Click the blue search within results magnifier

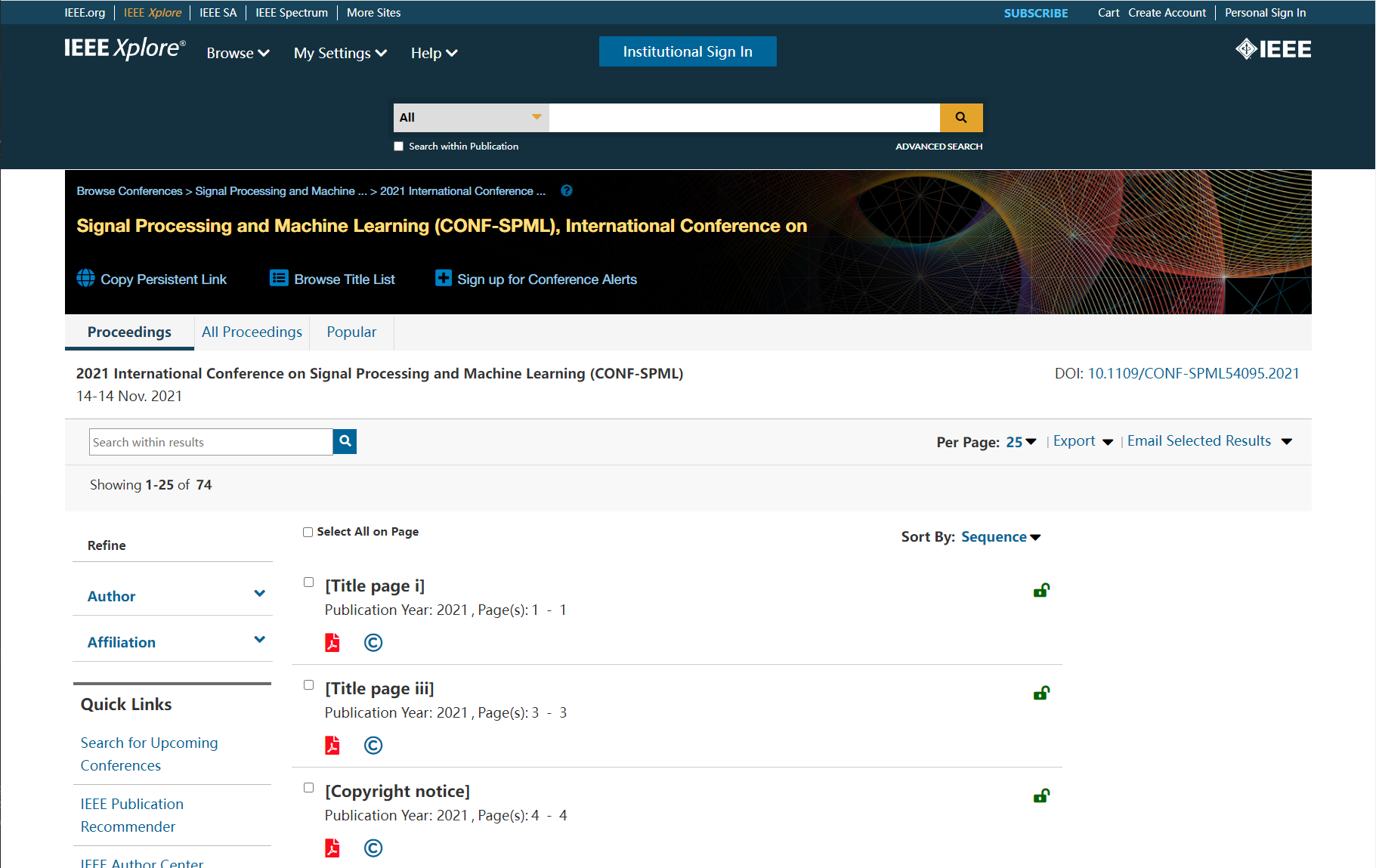tap(345, 441)
